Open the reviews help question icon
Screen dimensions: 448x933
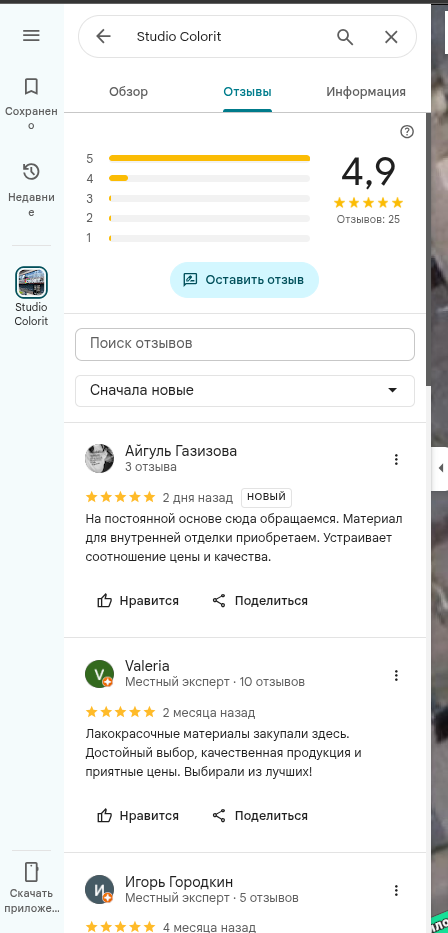pos(407,132)
